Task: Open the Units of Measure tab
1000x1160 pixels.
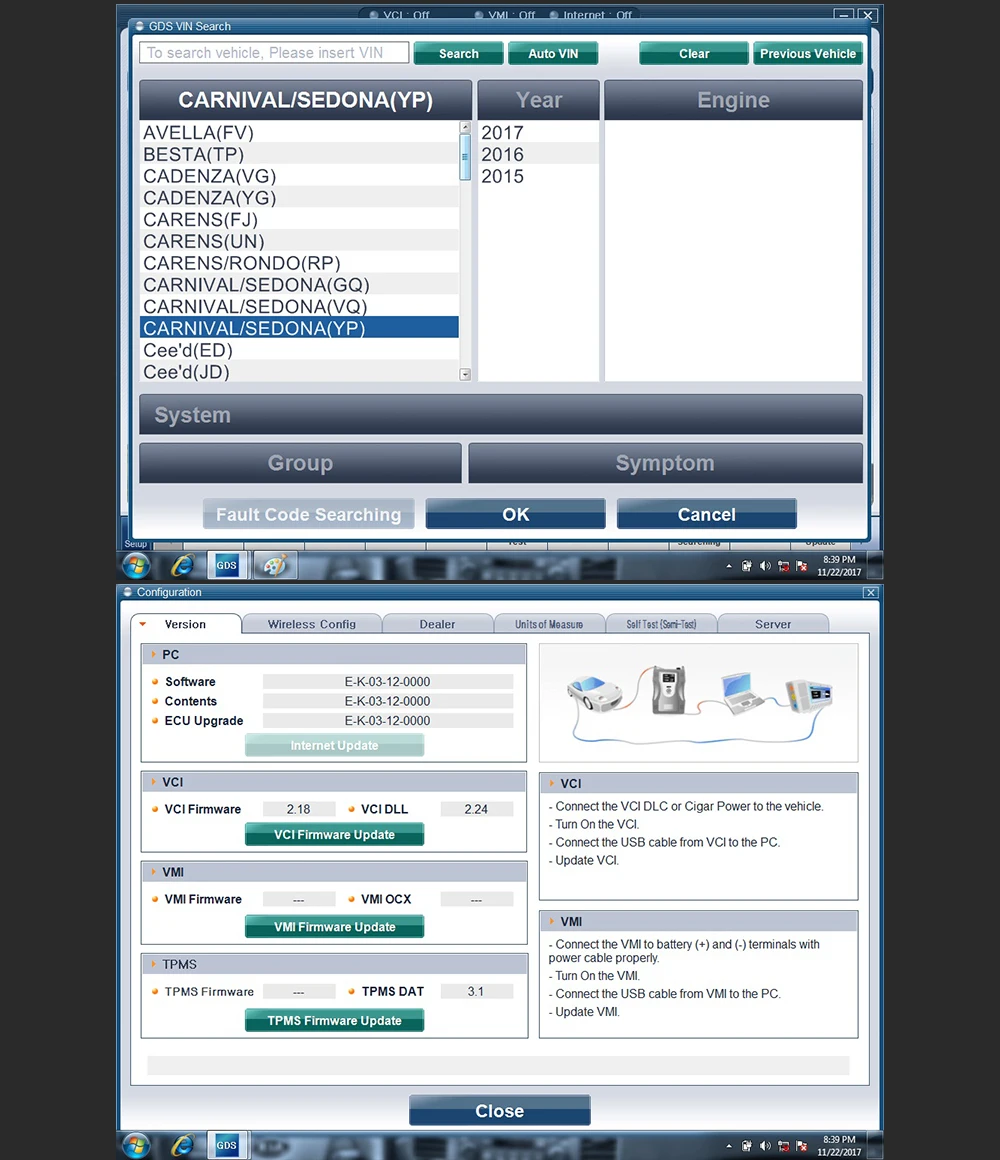Action: (x=549, y=624)
